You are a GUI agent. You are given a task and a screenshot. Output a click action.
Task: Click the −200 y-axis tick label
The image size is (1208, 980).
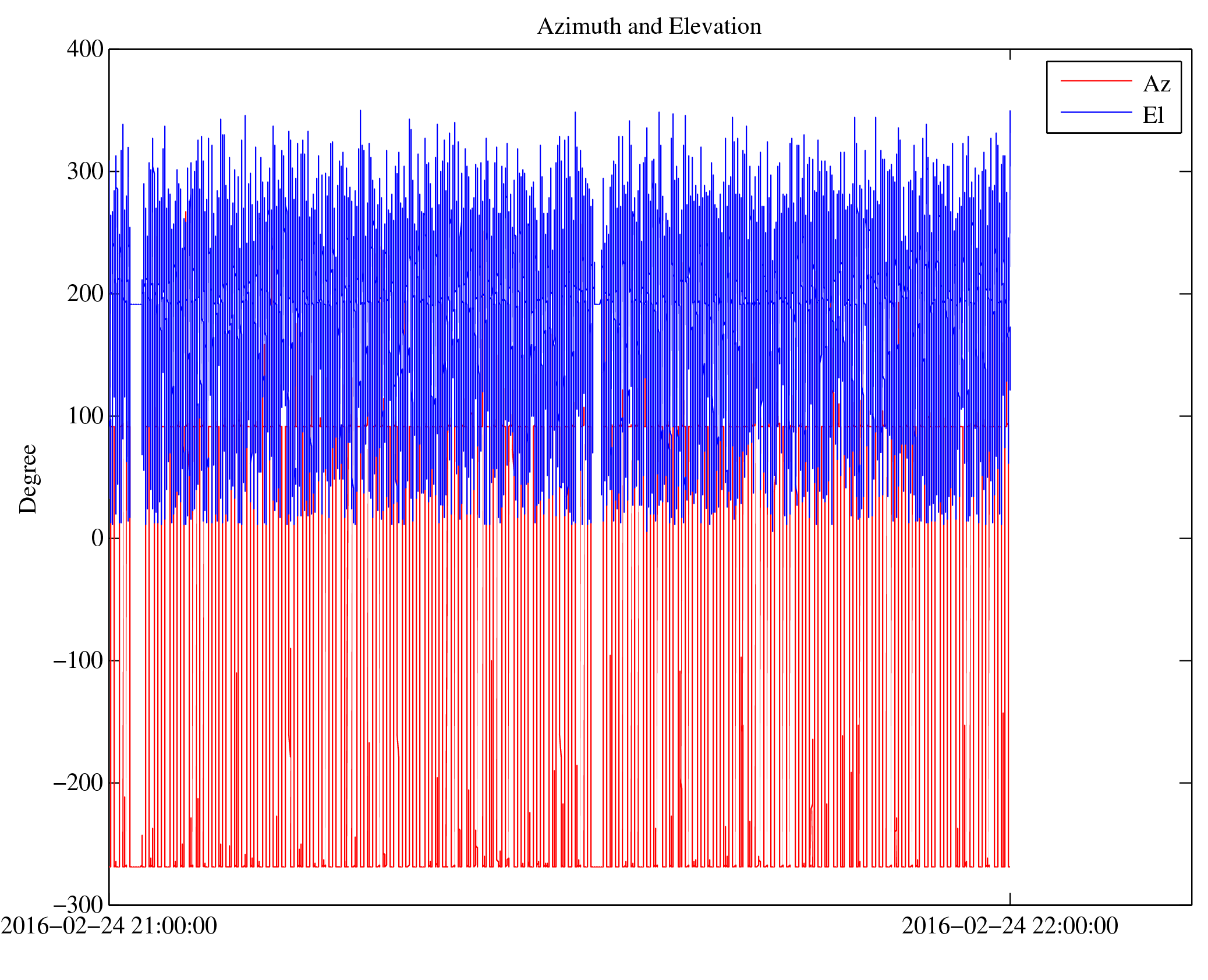78,783
